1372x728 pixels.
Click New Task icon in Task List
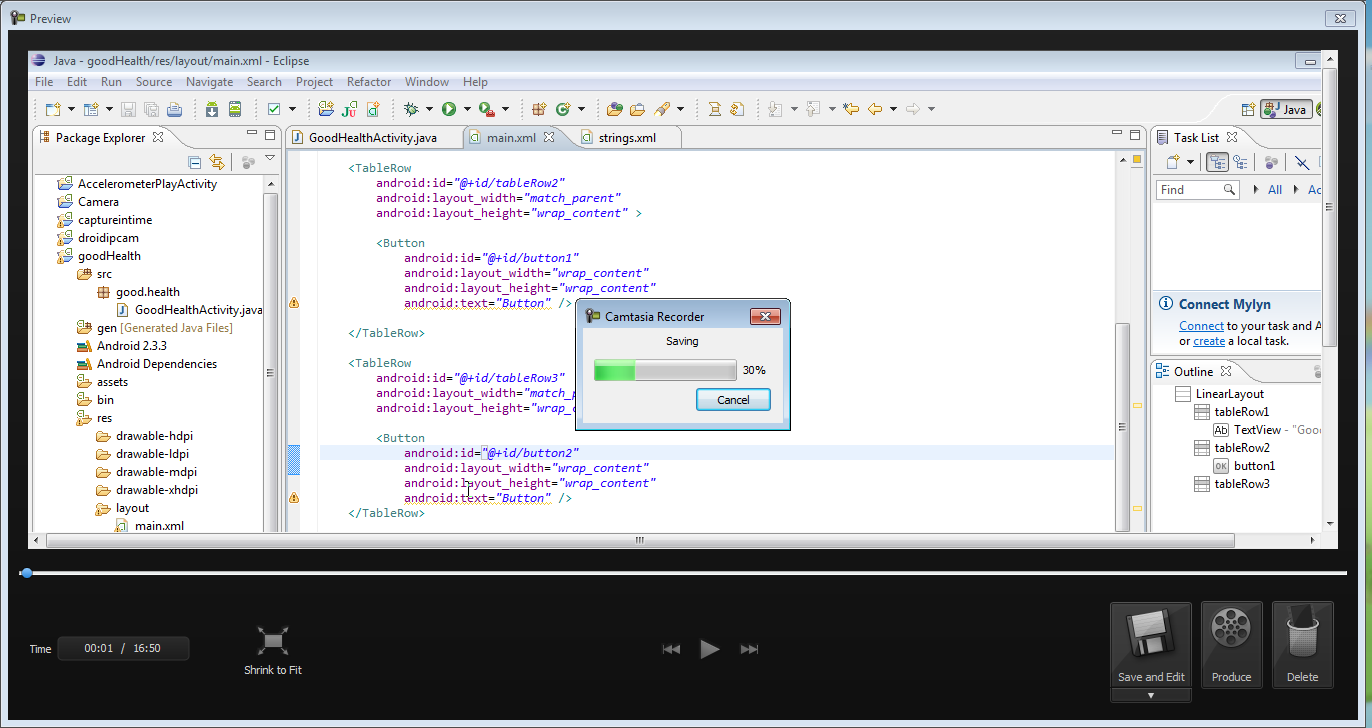tap(1174, 162)
